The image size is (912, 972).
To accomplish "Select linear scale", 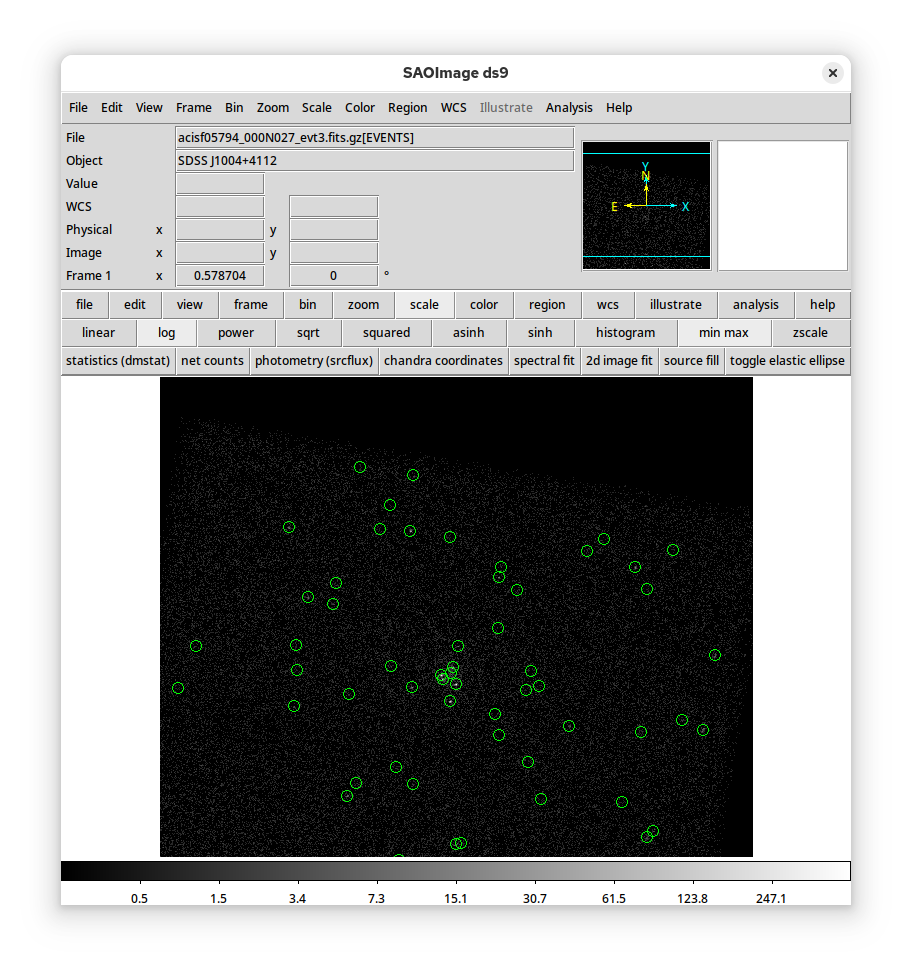I will click(x=99, y=333).
